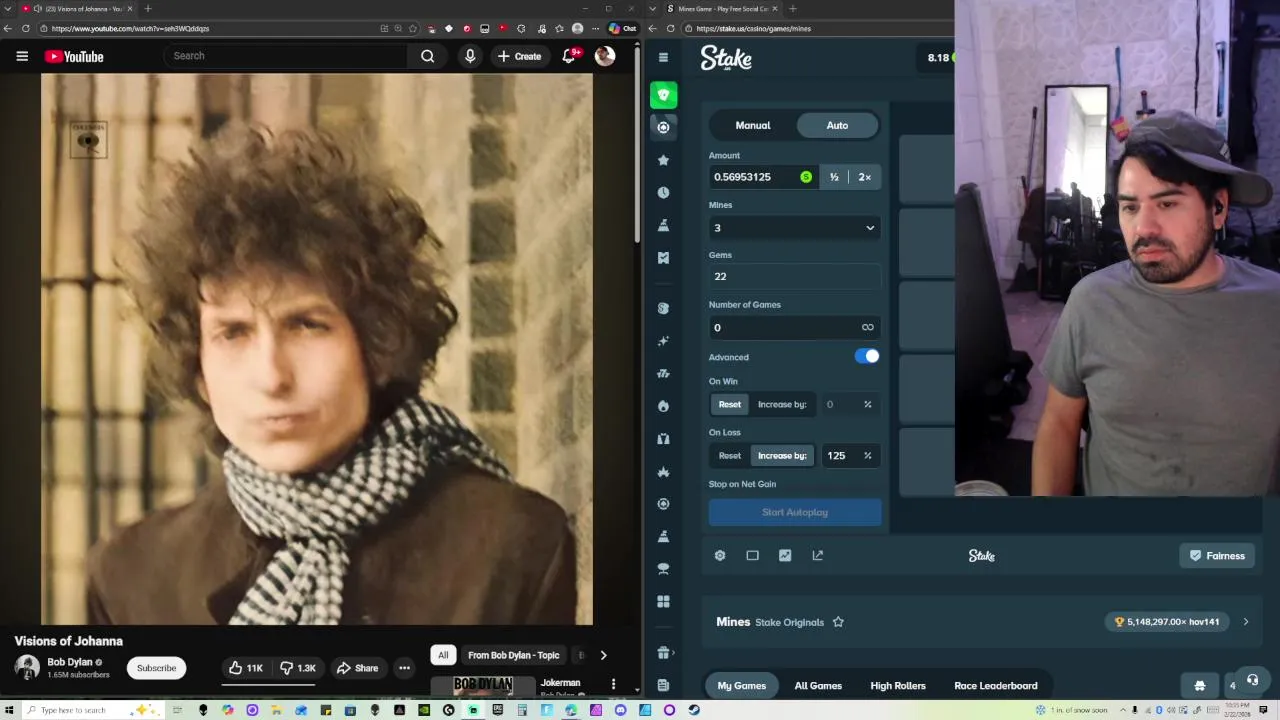Open Copilot Chat button in browser toolbar
This screenshot has height=720, width=1280.
tap(622, 28)
